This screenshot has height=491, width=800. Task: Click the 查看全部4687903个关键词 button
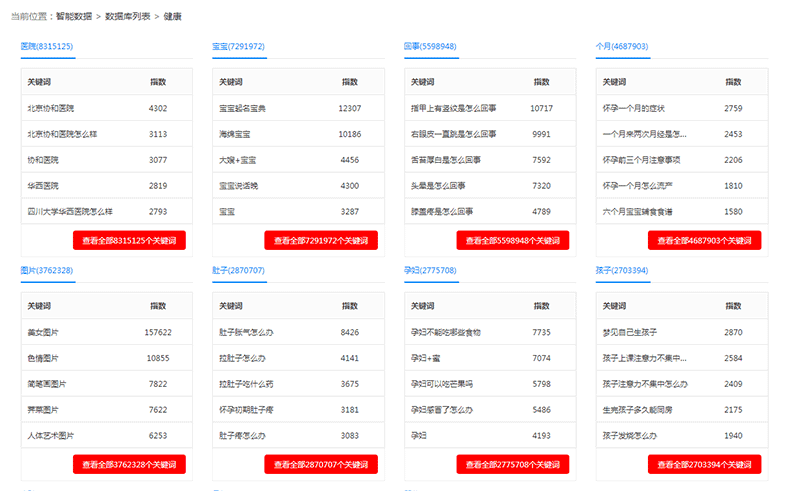704,240
